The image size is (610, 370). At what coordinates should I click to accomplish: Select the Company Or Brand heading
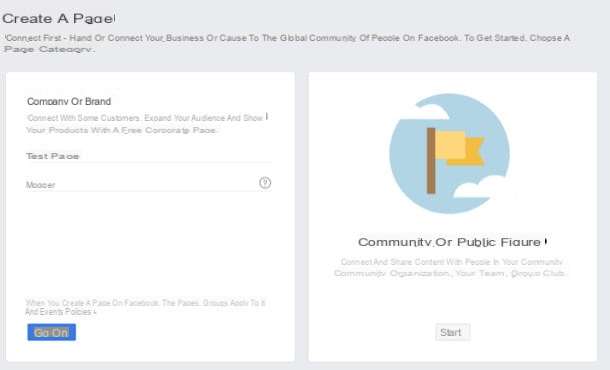69,102
